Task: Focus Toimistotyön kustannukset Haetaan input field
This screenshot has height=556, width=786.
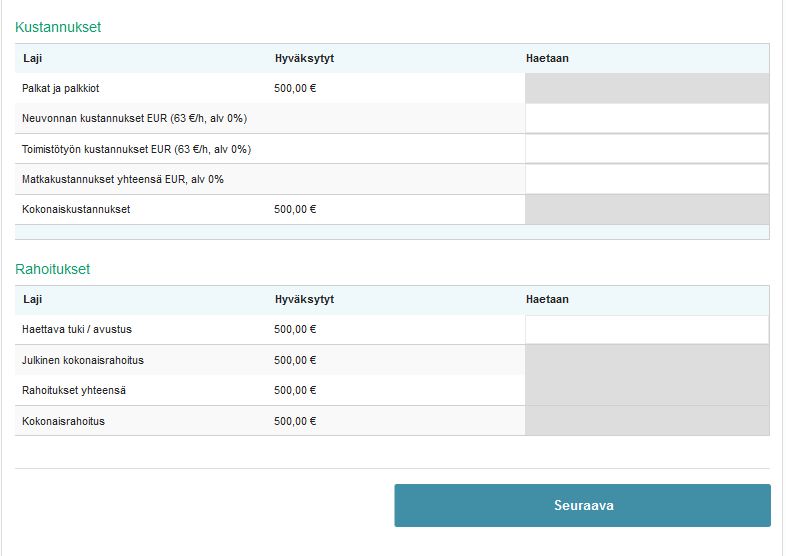Action: [x=647, y=149]
